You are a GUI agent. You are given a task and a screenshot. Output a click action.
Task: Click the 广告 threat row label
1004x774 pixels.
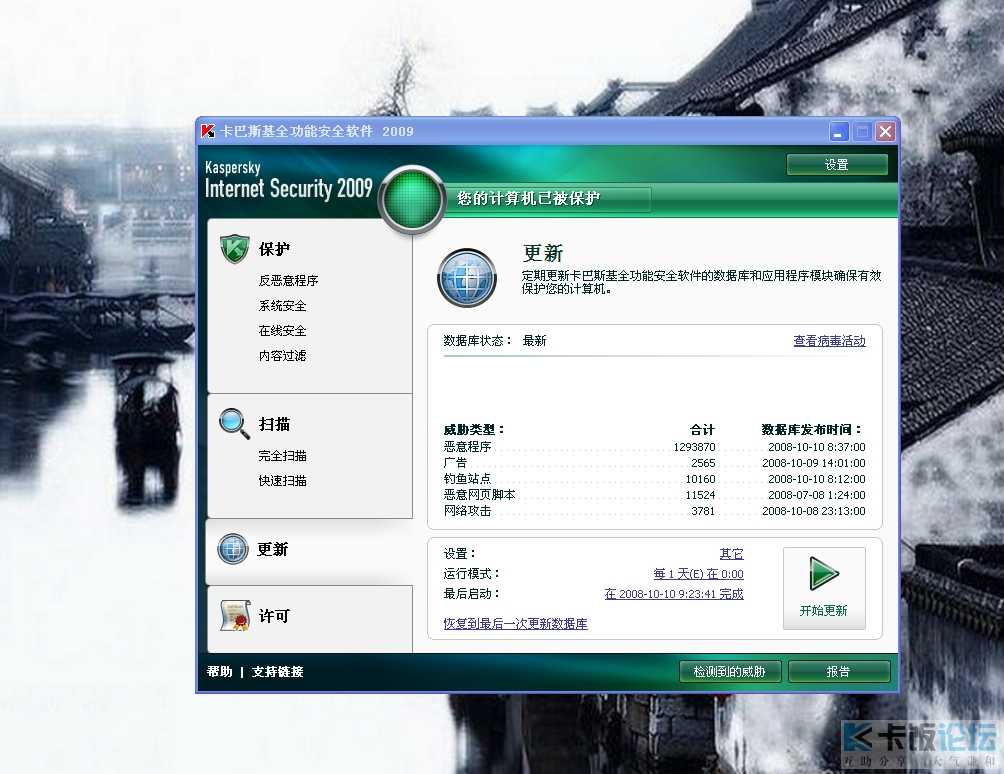click(455, 462)
